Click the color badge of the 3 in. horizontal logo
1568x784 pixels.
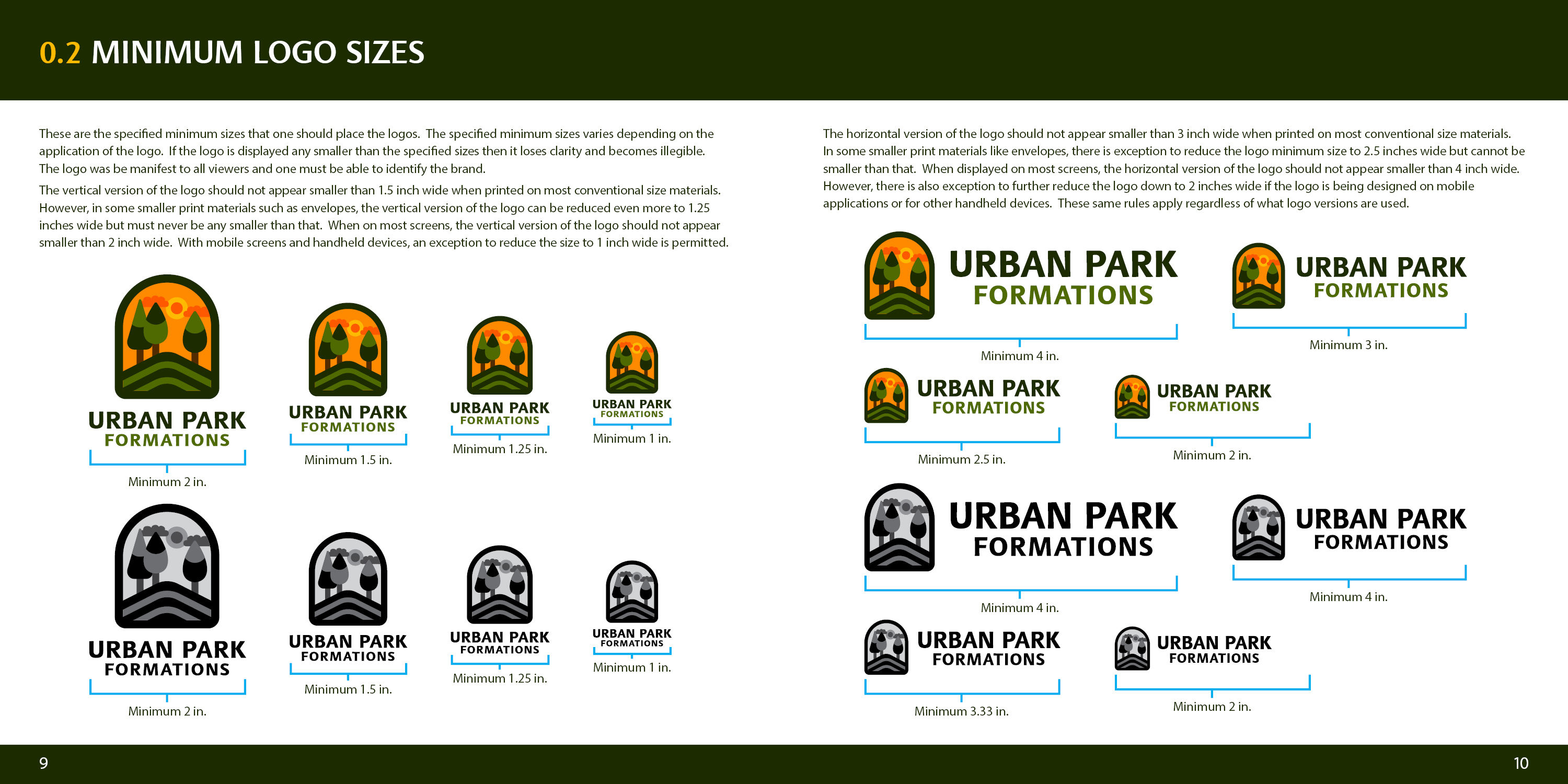(x=1258, y=276)
